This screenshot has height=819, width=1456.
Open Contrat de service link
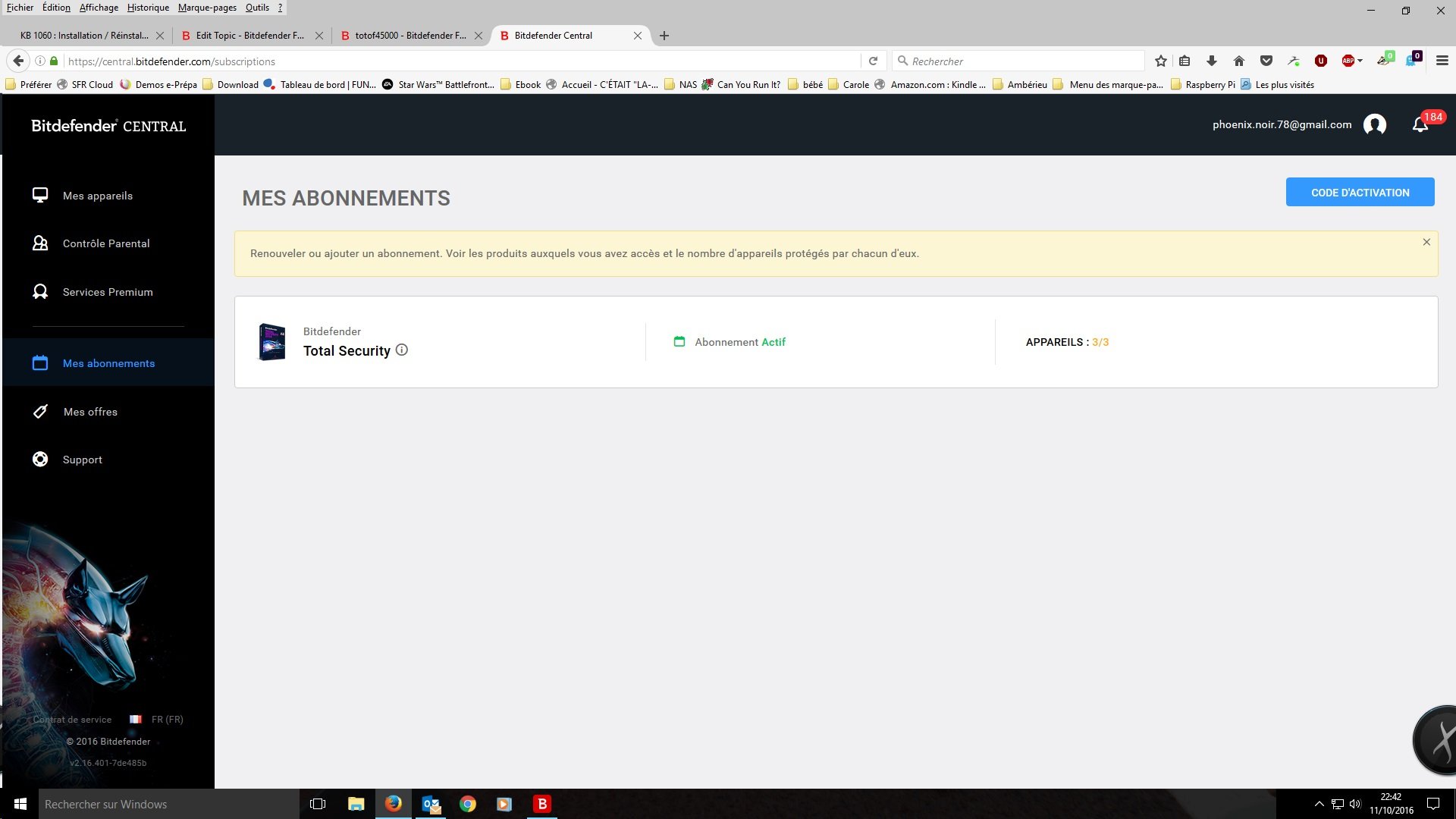coord(72,720)
